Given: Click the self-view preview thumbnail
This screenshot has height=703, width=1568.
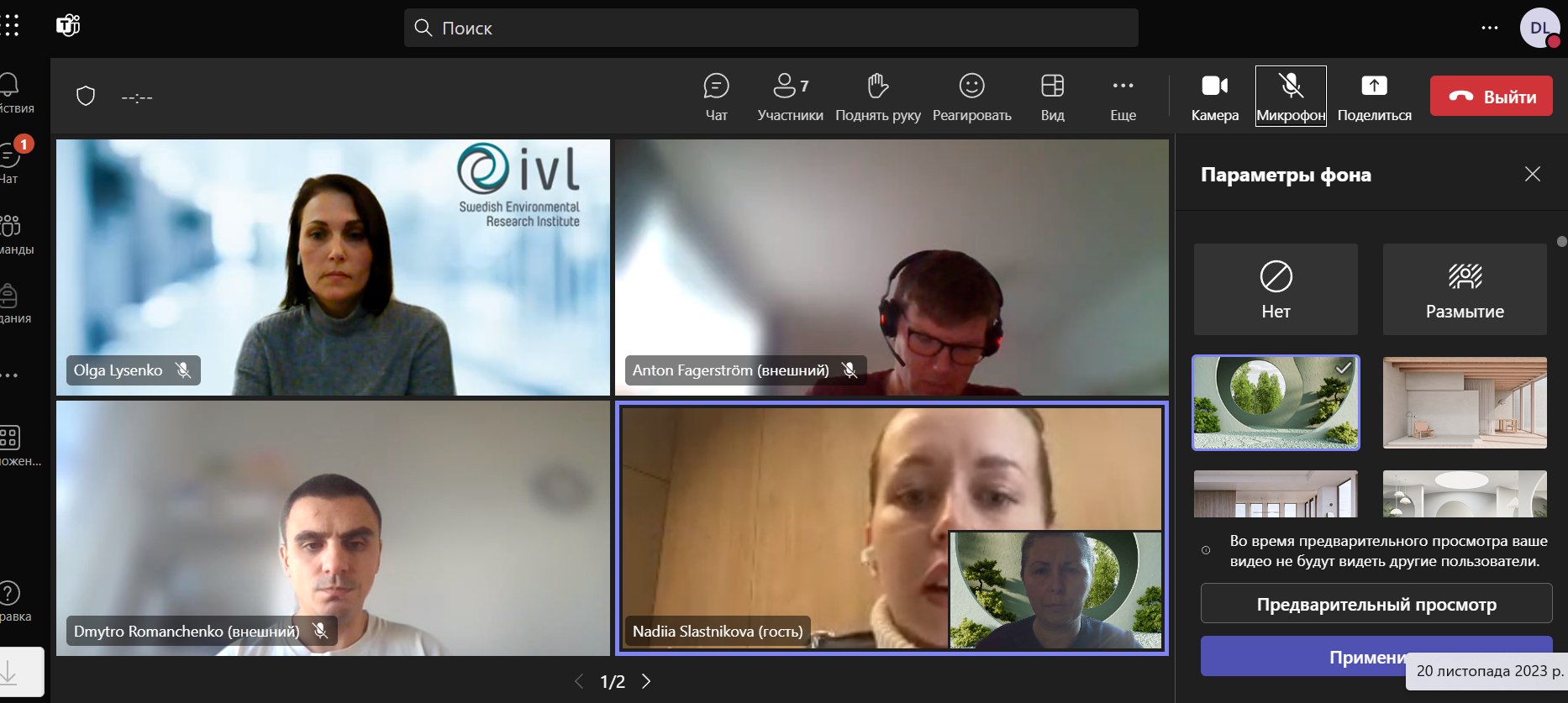Looking at the screenshot, I should [x=1055, y=590].
